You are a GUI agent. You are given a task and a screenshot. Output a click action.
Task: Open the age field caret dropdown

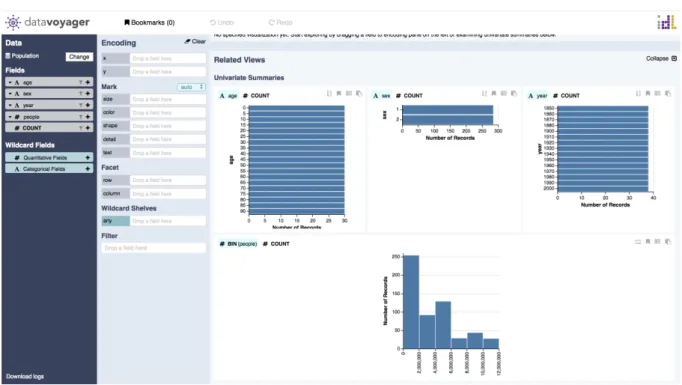10,82
